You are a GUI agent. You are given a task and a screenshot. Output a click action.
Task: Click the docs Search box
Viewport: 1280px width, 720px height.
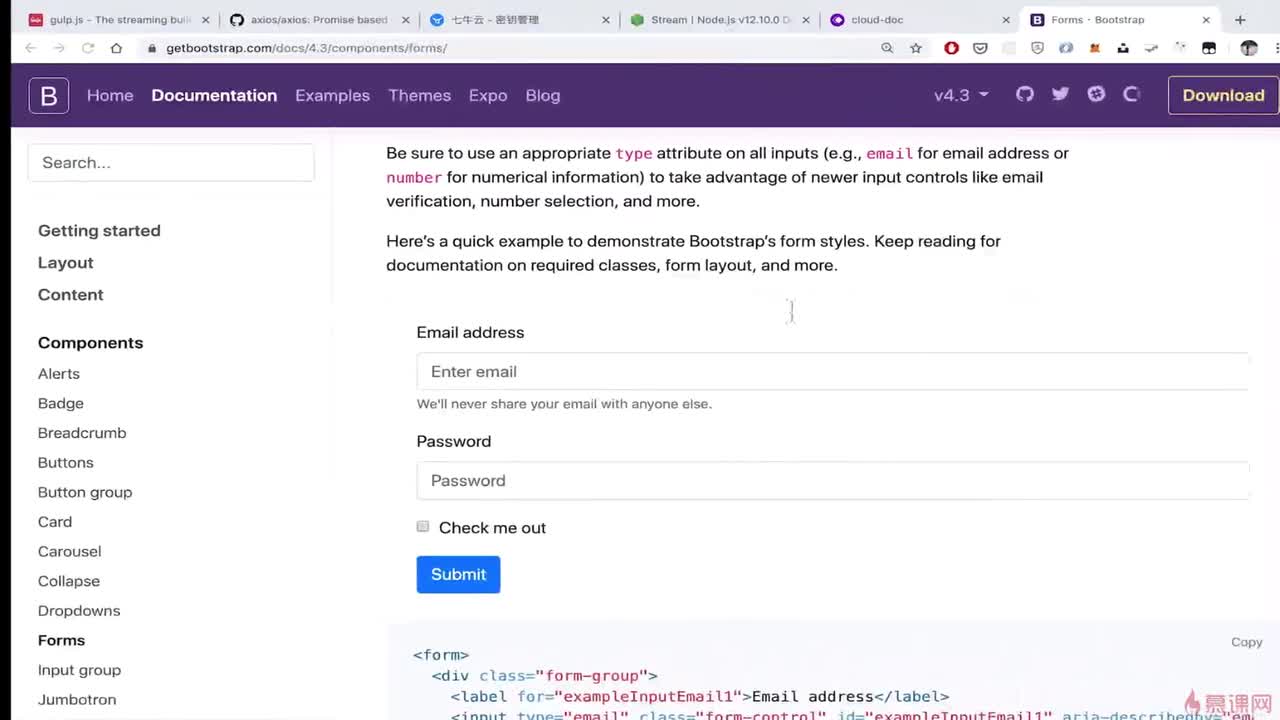171,163
